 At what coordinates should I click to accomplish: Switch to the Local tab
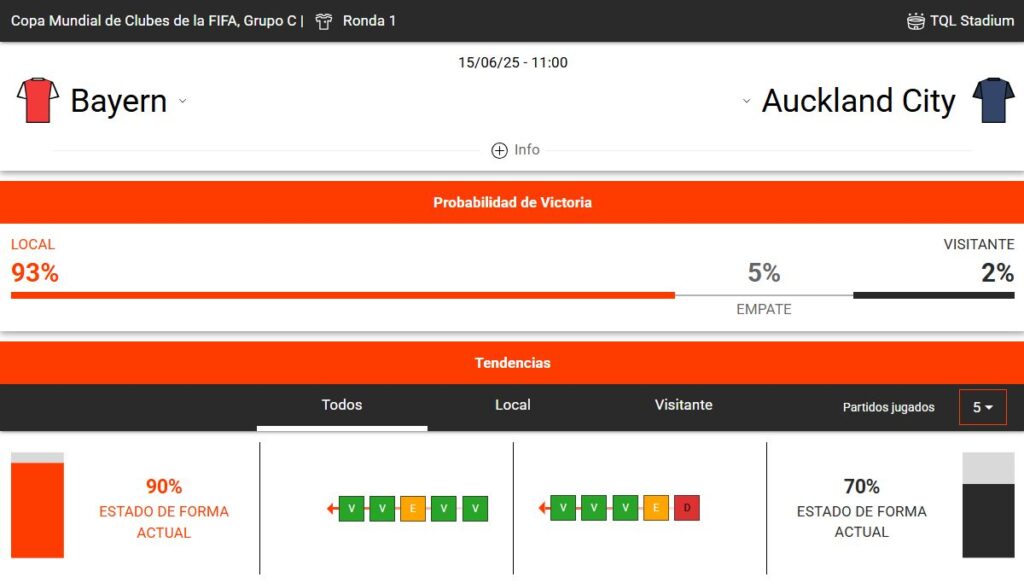point(513,405)
